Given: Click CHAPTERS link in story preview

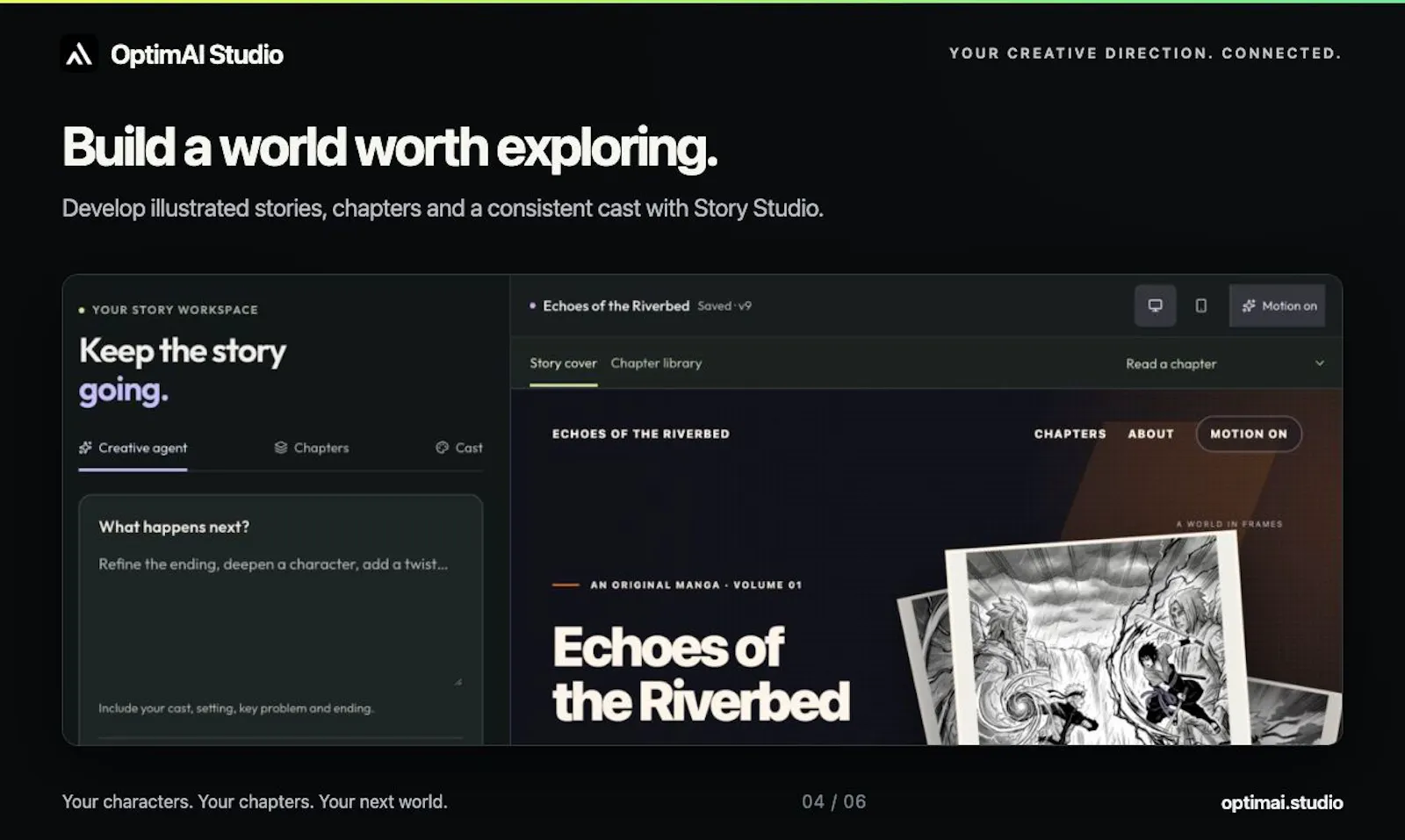Looking at the screenshot, I should [x=1070, y=434].
